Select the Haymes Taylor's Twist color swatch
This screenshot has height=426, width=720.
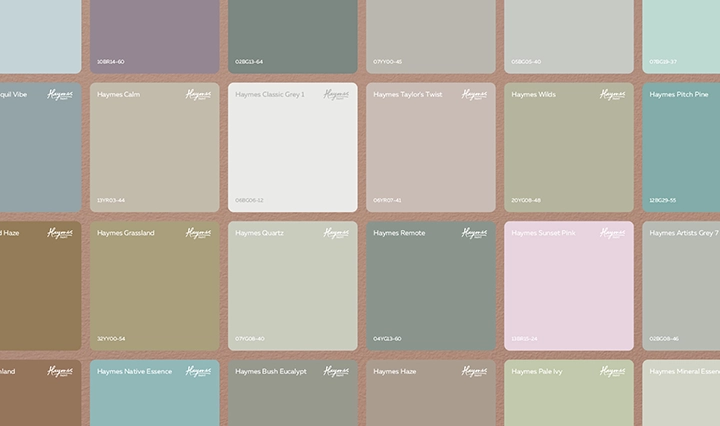[430, 150]
